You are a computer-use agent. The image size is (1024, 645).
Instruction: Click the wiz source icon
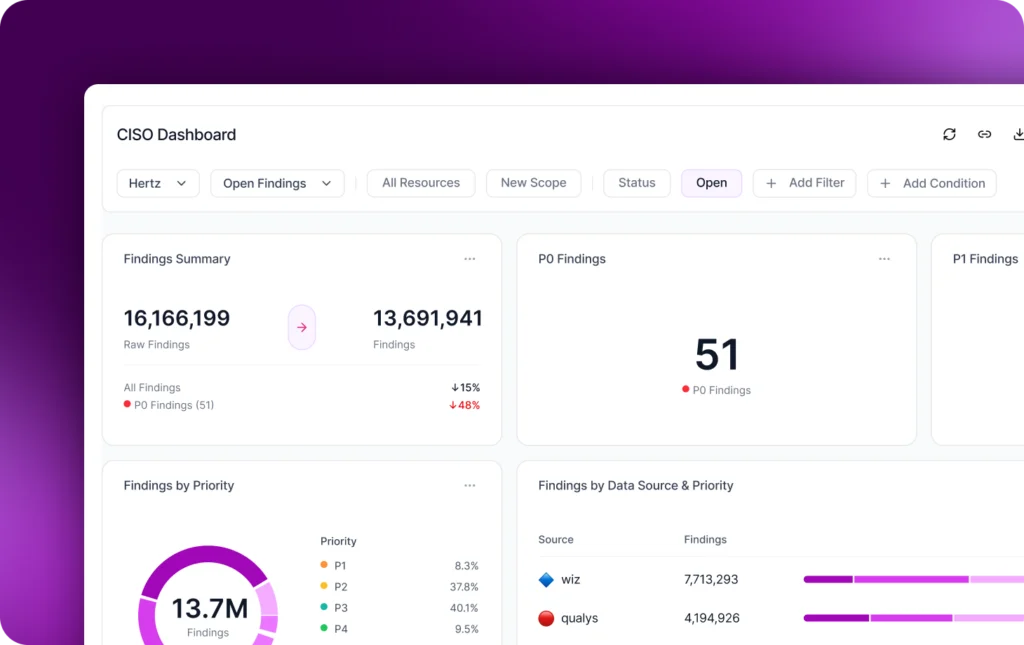(x=546, y=580)
